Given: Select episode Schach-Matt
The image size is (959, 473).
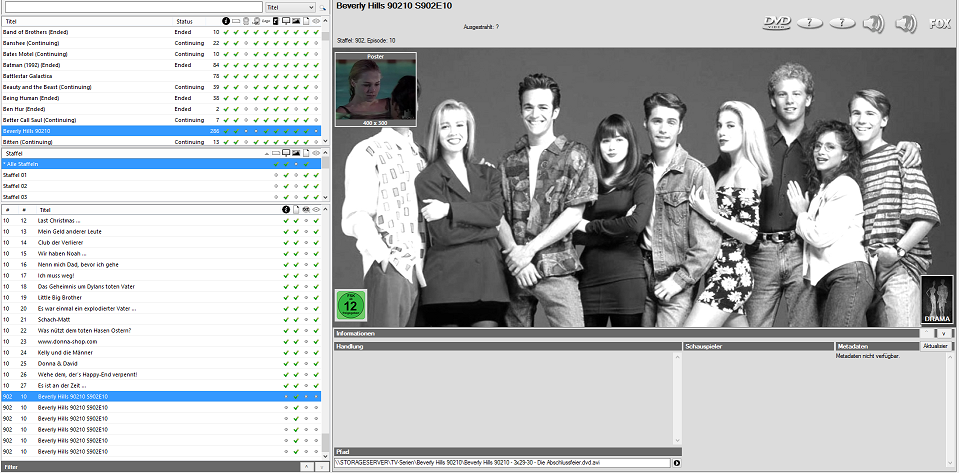Looking at the screenshot, I should coord(161,319).
